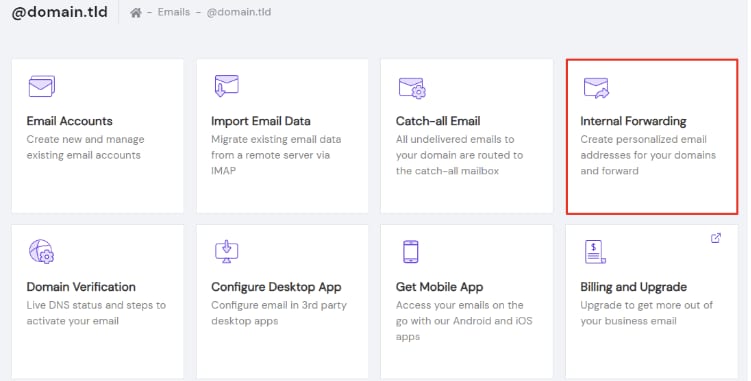Click the Configure Desktop App monitor icon
The width and height of the screenshot is (751, 381).
227,252
